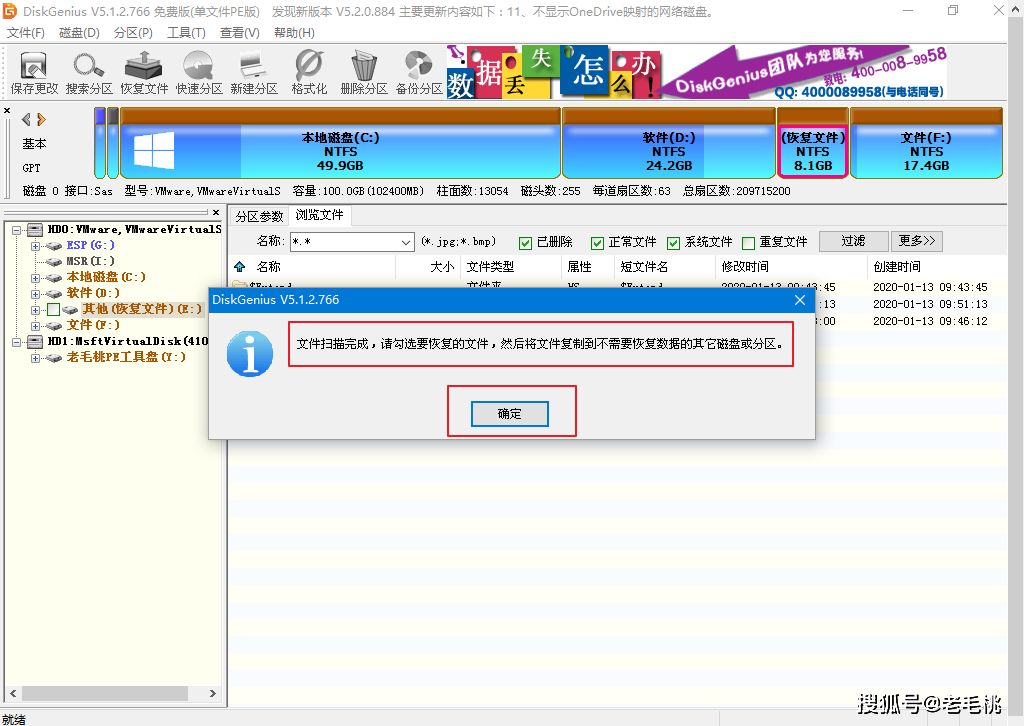Sort by the 创建时间 column header
1024x726 pixels.
click(x=897, y=266)
